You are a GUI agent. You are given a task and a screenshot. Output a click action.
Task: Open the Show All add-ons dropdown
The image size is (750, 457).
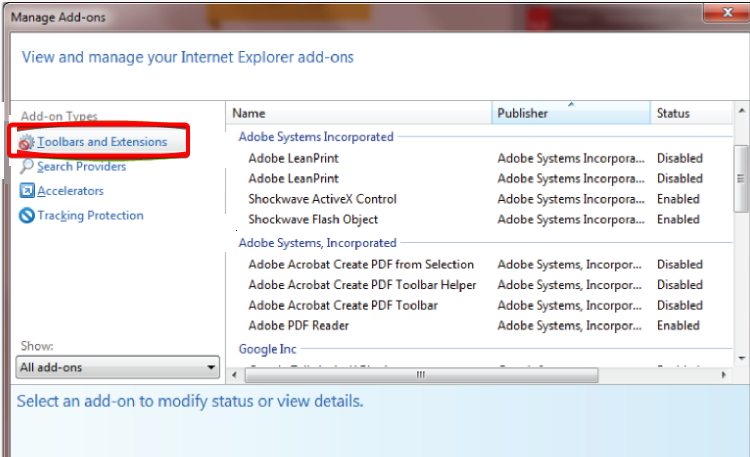click(x=118, y=368)
